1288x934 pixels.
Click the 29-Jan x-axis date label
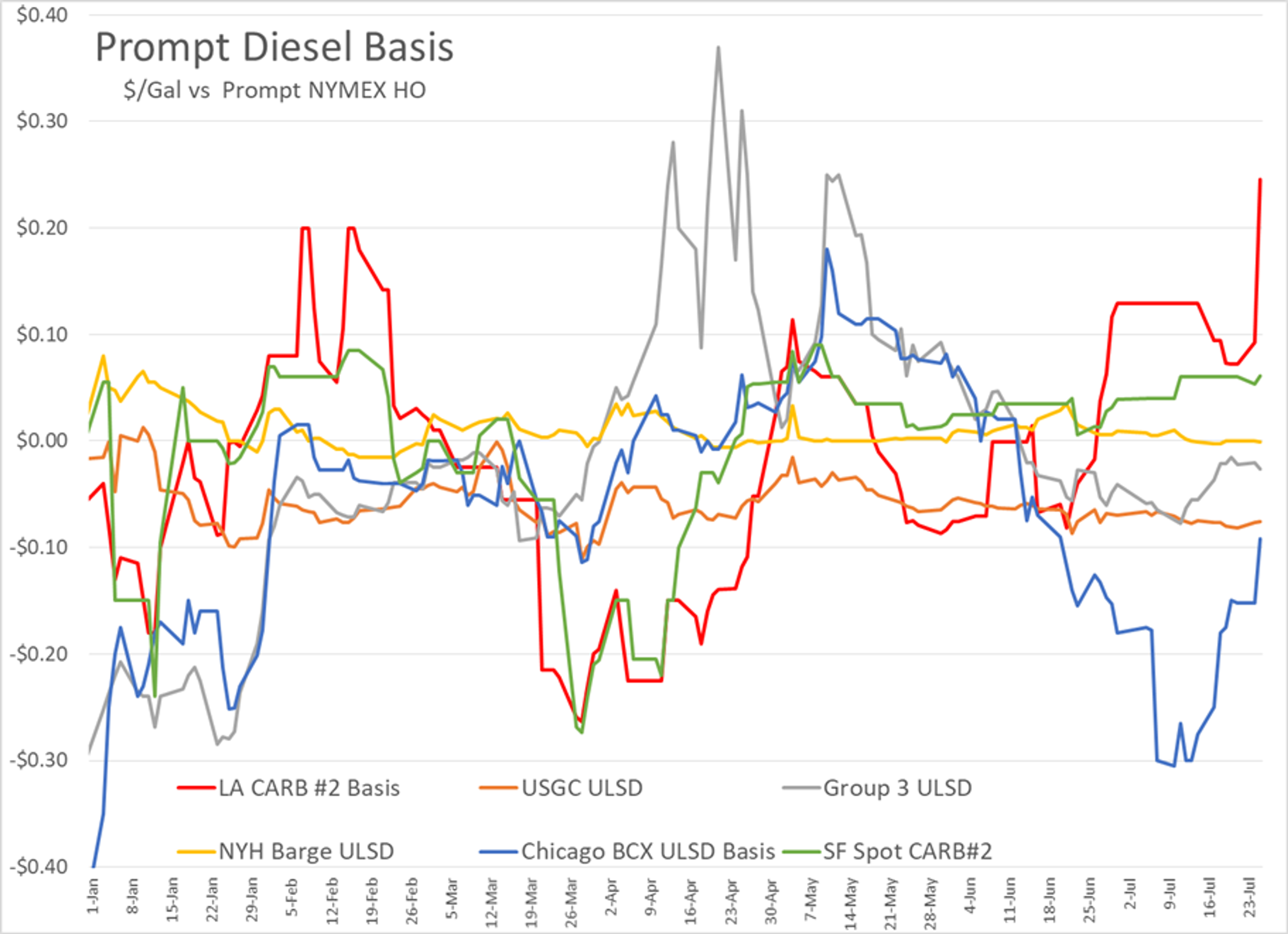(252, 899)
